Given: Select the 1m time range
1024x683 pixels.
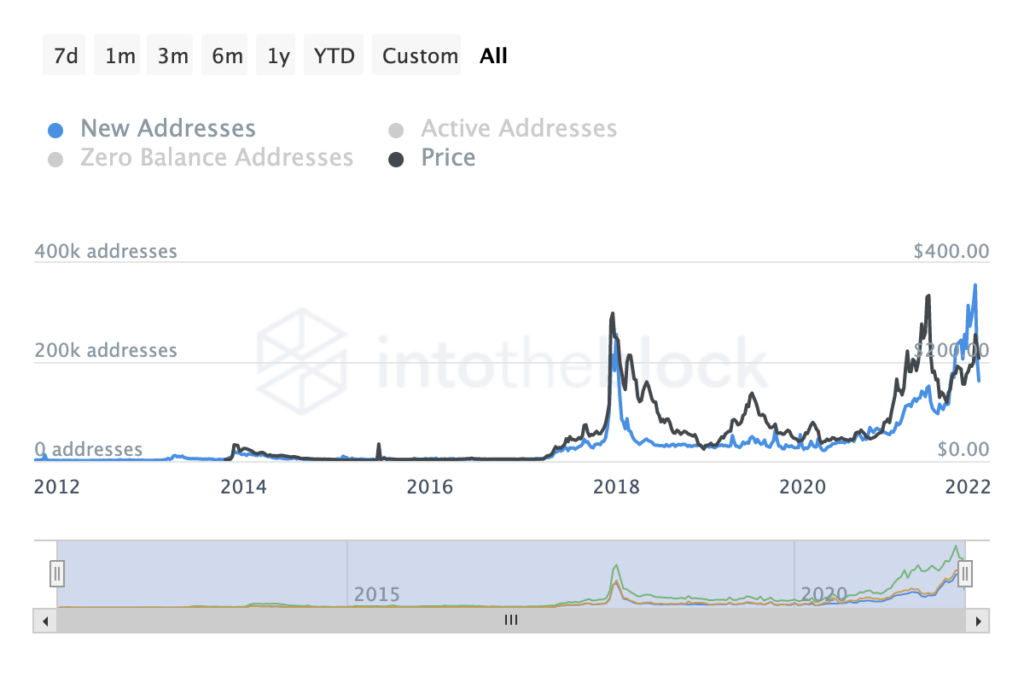Looking at the screenshot, I should [118, 56].
